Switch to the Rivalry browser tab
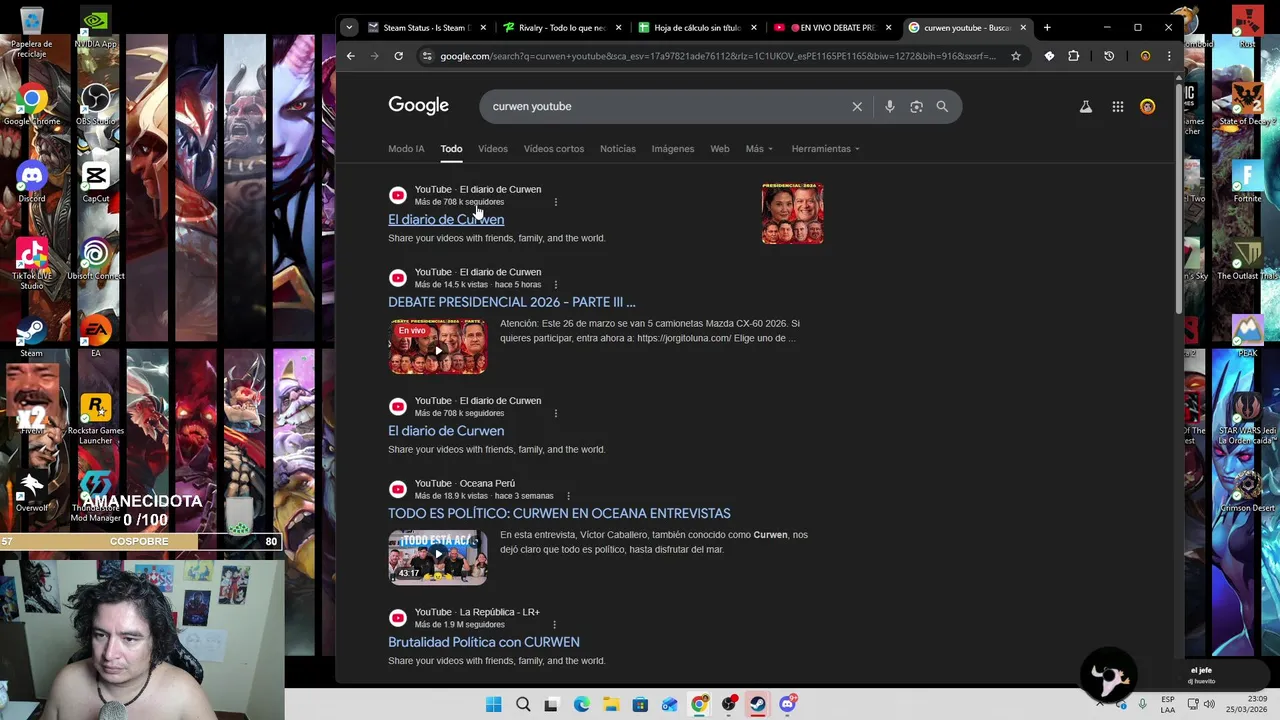 (563, 28)
